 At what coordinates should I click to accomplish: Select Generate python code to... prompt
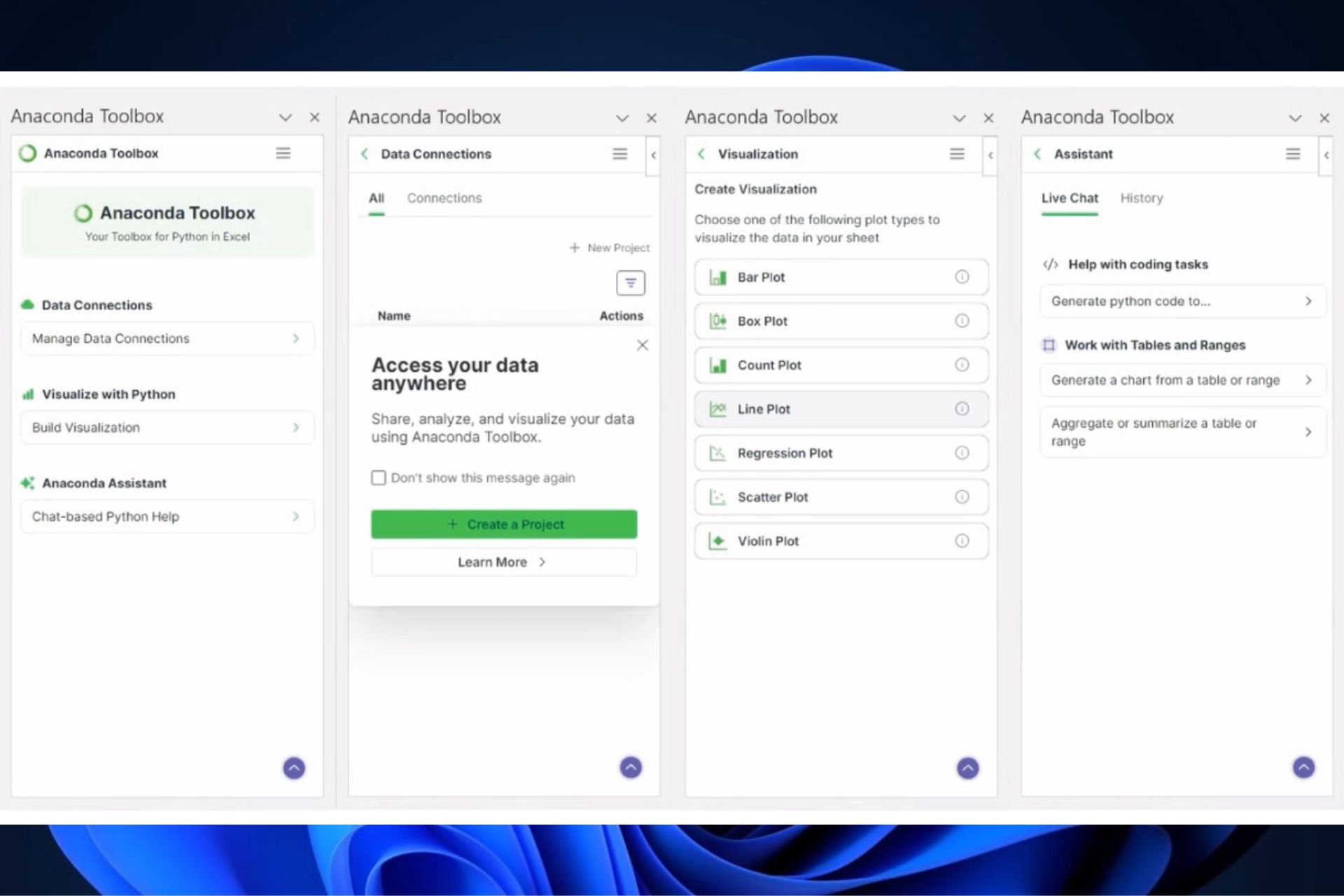[1182, 301]
